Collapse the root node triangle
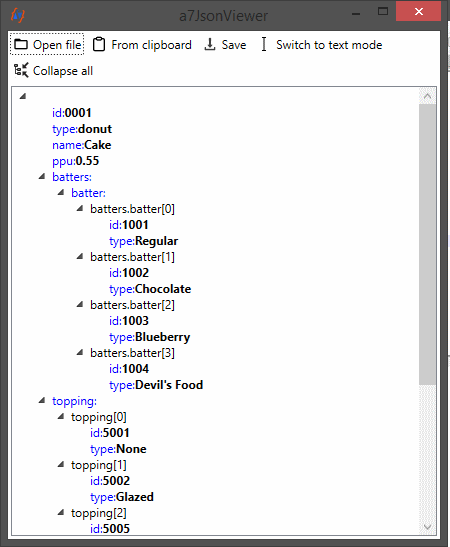This screenshot has width=450, height=547. tap(23, 96)
